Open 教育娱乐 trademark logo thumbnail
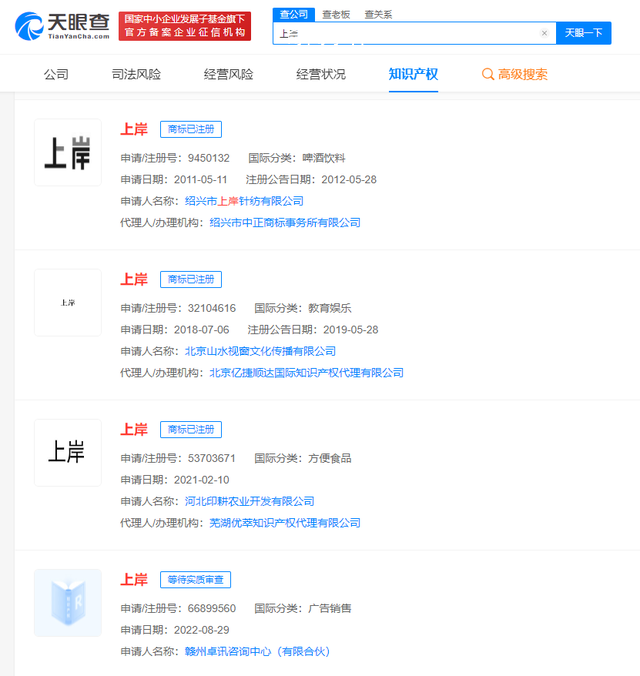640x676 pixels. click(68, 302)
